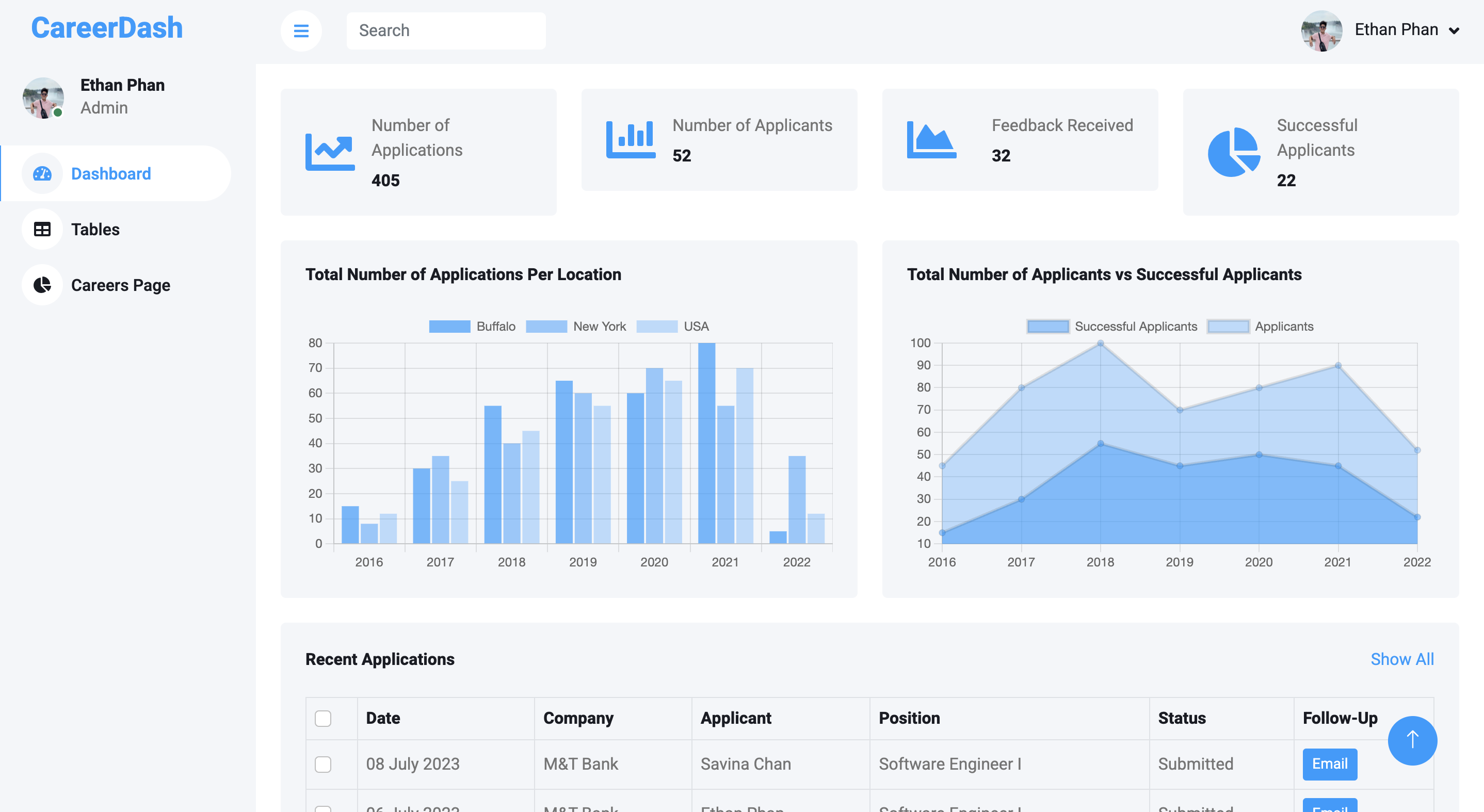
Task: Click the line chart icon on Applications card
Action: pyautogui.click(x=330, y=152)
